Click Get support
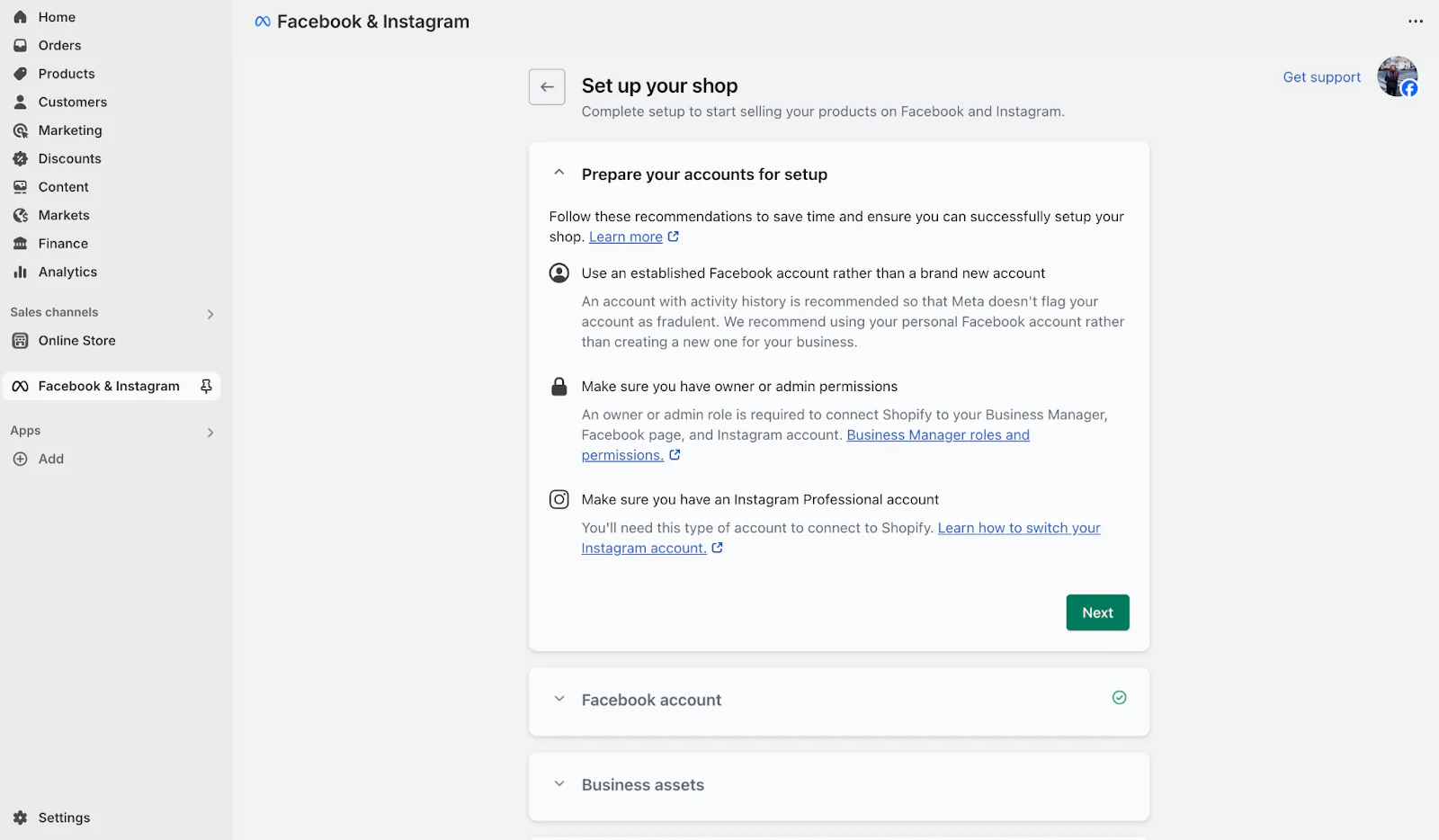Image resolution: width=1439 pixels, height=840 pixels. (1321, 76)
